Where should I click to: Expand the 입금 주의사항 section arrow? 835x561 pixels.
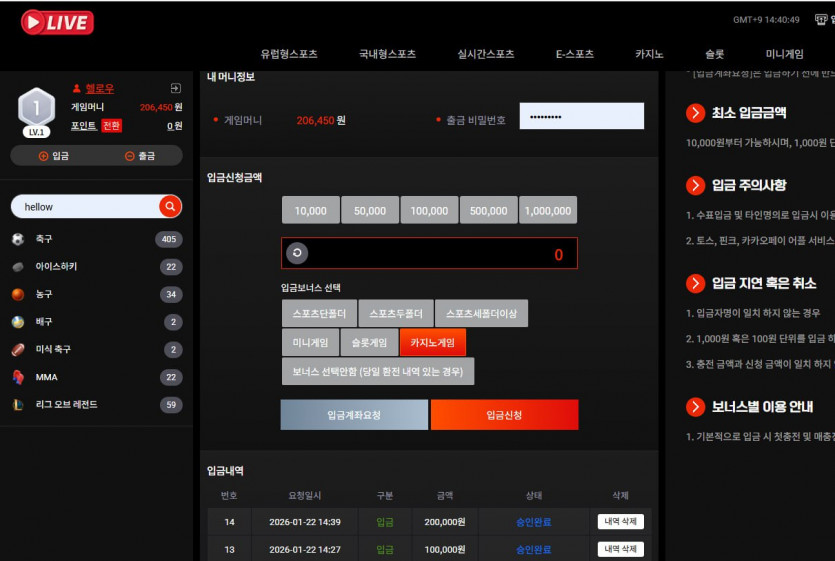pos(695,185)
